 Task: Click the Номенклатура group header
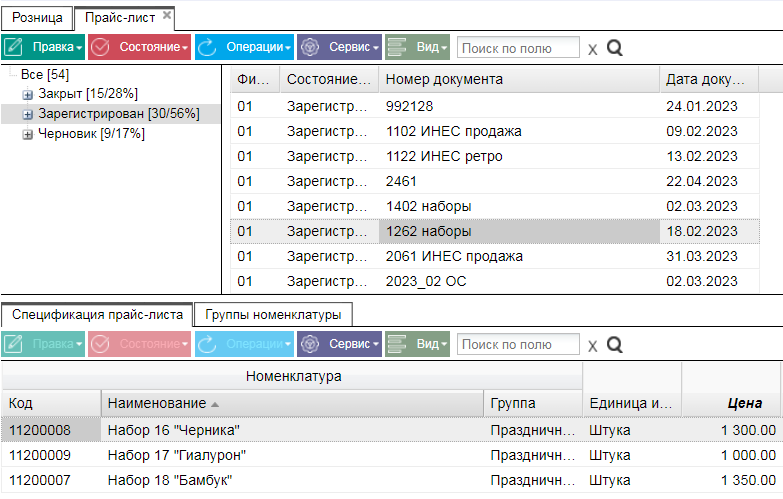pos(292,376)
